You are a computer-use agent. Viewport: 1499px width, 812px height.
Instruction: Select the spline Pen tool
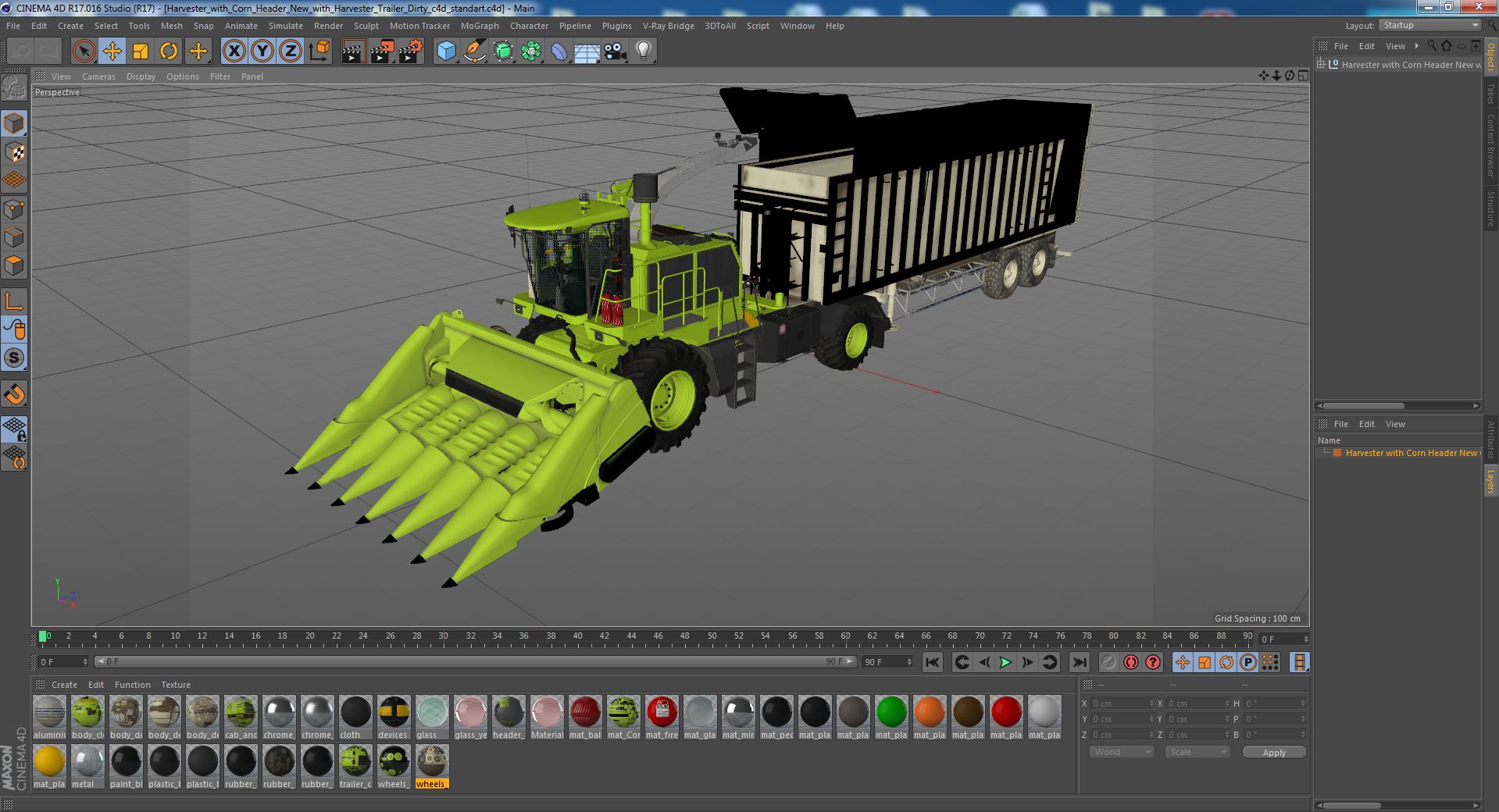(474, 52)
